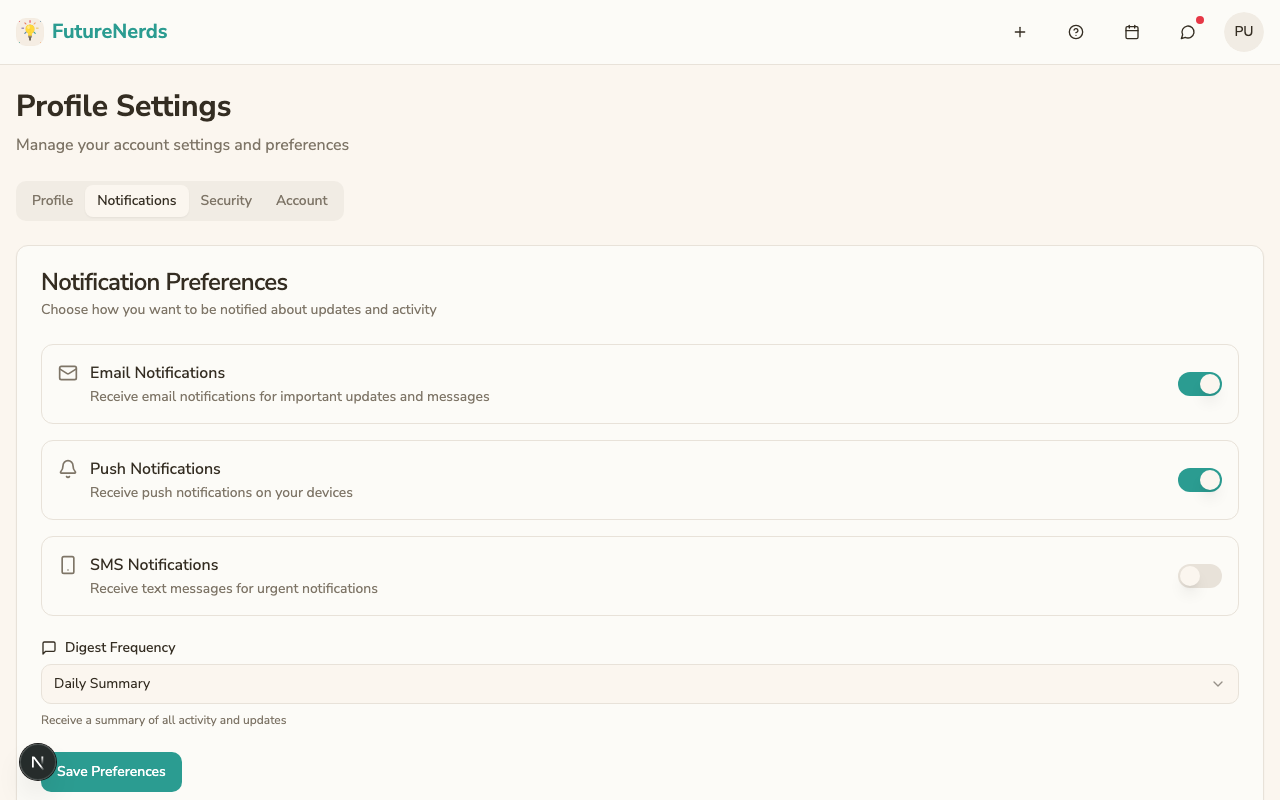Open the calendar icon in header

[1132, 32]
